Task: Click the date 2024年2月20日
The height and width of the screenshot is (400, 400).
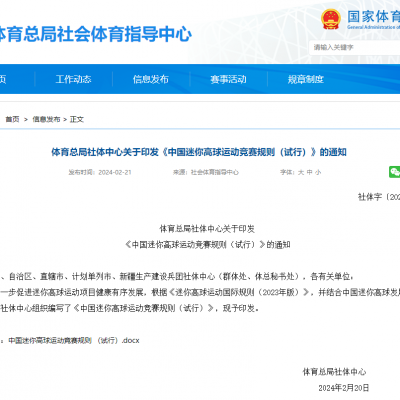Action: tap(344, 388)
